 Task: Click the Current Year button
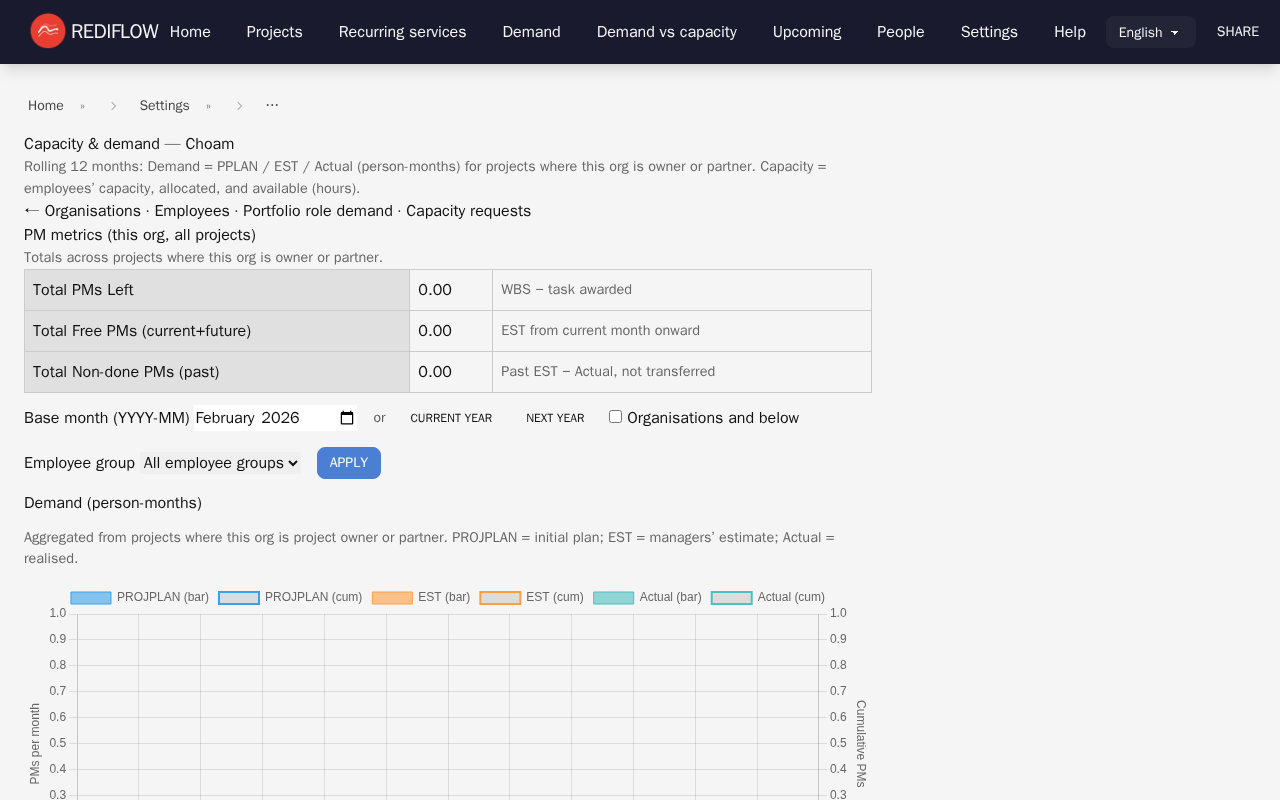(451, 418)
